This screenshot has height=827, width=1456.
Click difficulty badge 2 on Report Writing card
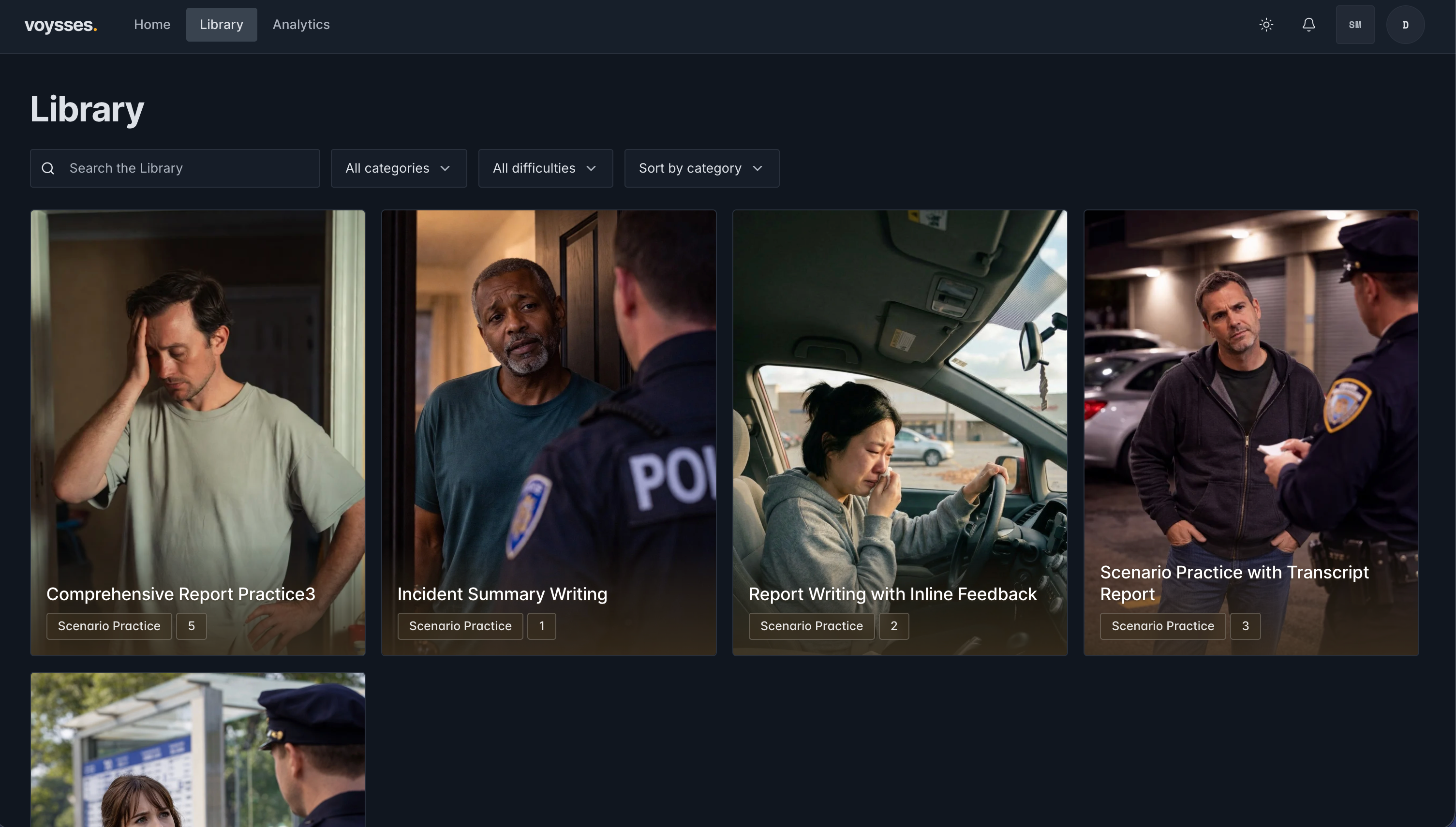pos(893,626)
